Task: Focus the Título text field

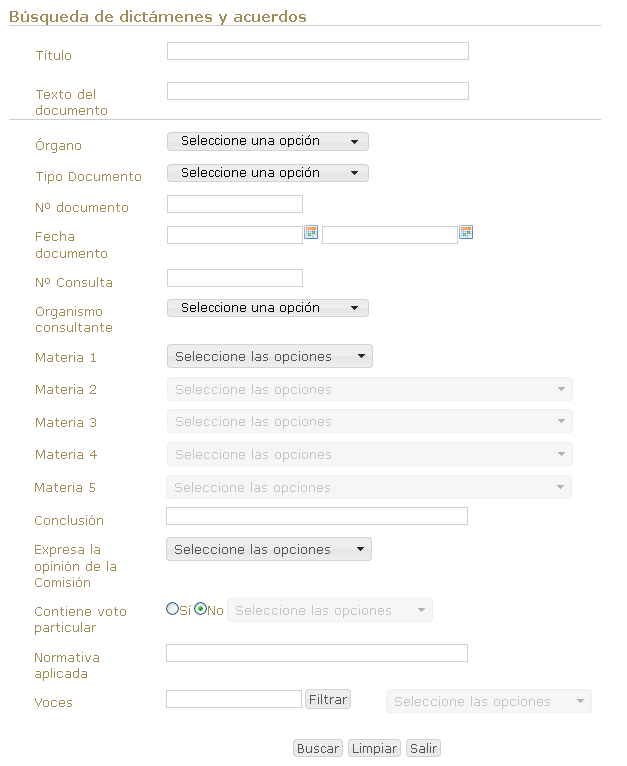Action: pos(318,51)
